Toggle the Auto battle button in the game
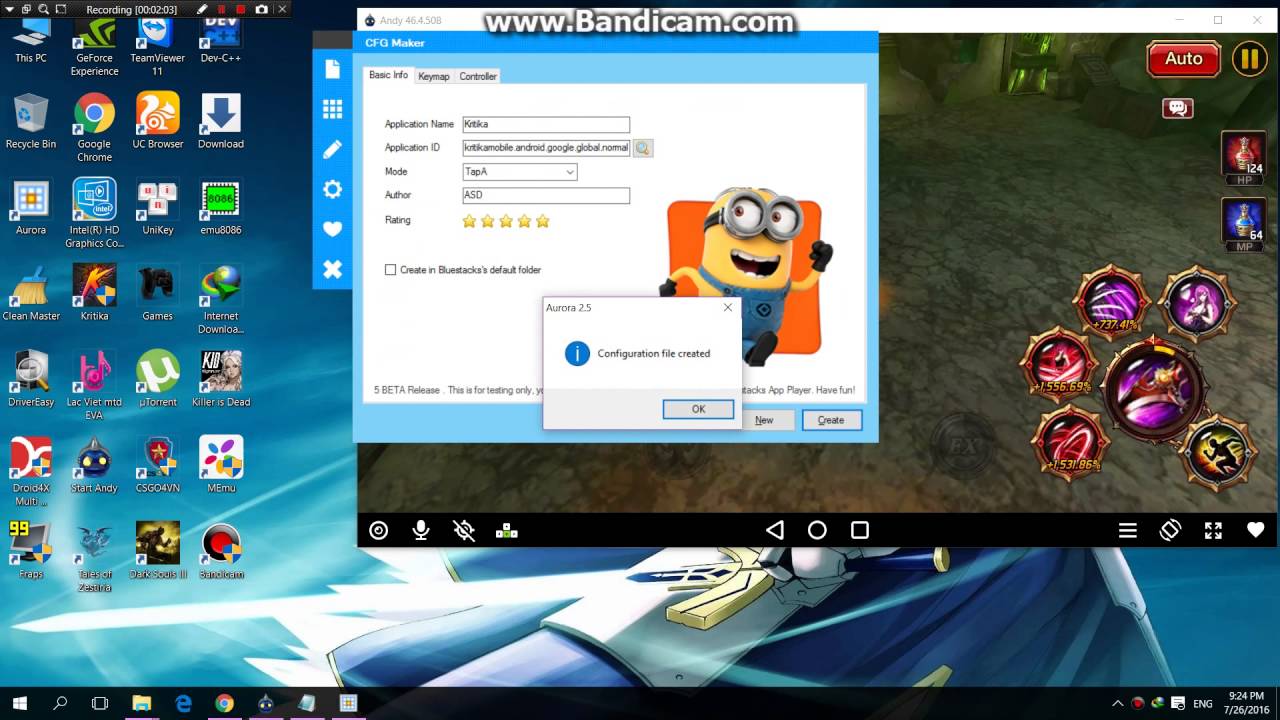 click(1184, 59)
